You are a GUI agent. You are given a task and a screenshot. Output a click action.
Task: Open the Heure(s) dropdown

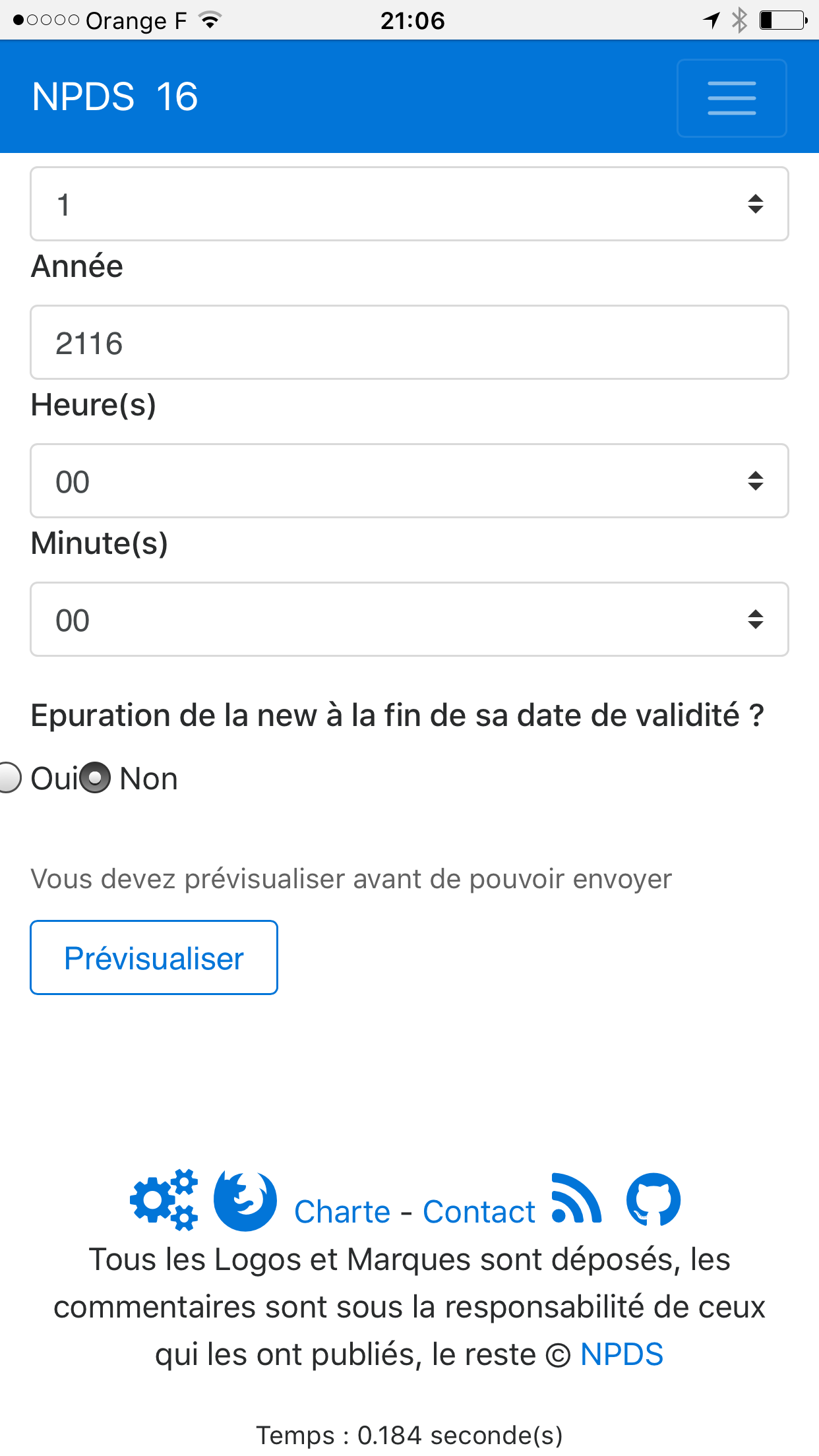coord(409,481)
